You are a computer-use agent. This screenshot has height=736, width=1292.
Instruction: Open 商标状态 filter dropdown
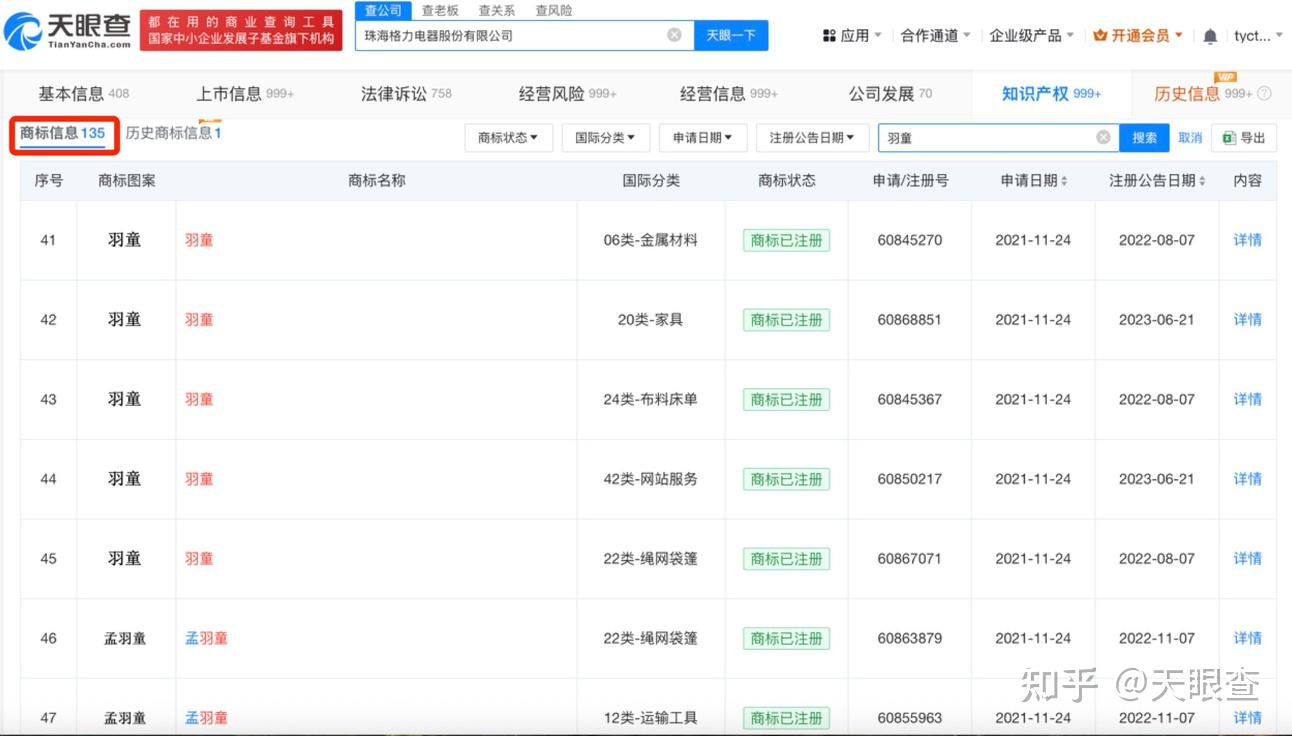(508, 138)
